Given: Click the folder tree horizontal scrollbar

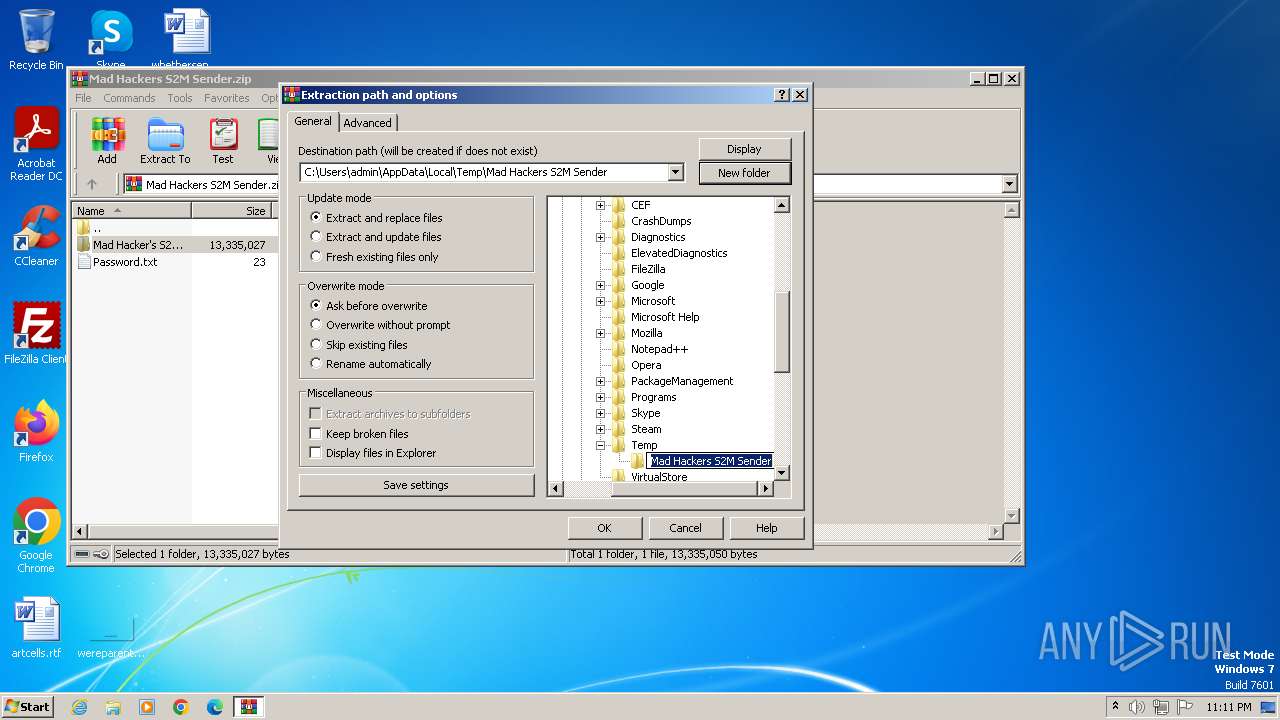Looking at the screenshot, I should point(662,488).
